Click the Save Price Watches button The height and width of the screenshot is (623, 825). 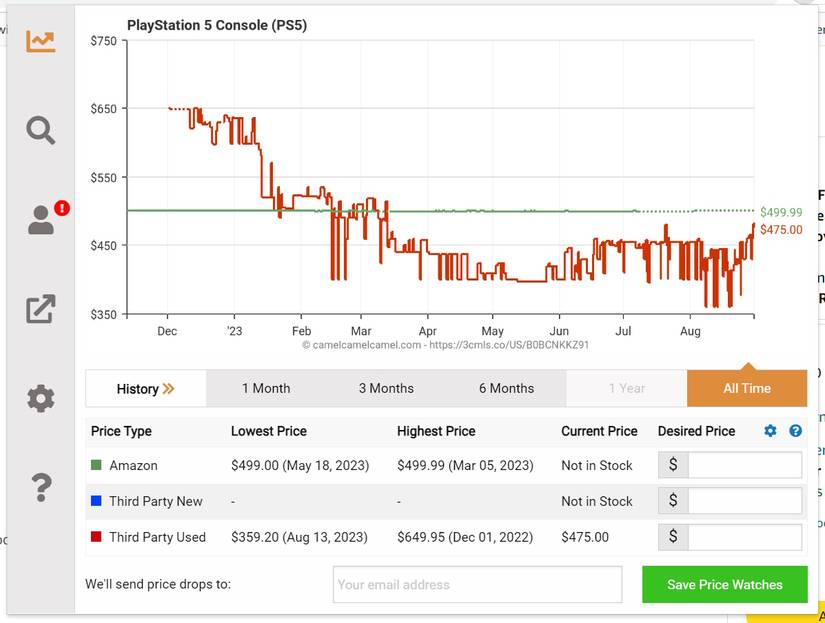coord(724,585)
